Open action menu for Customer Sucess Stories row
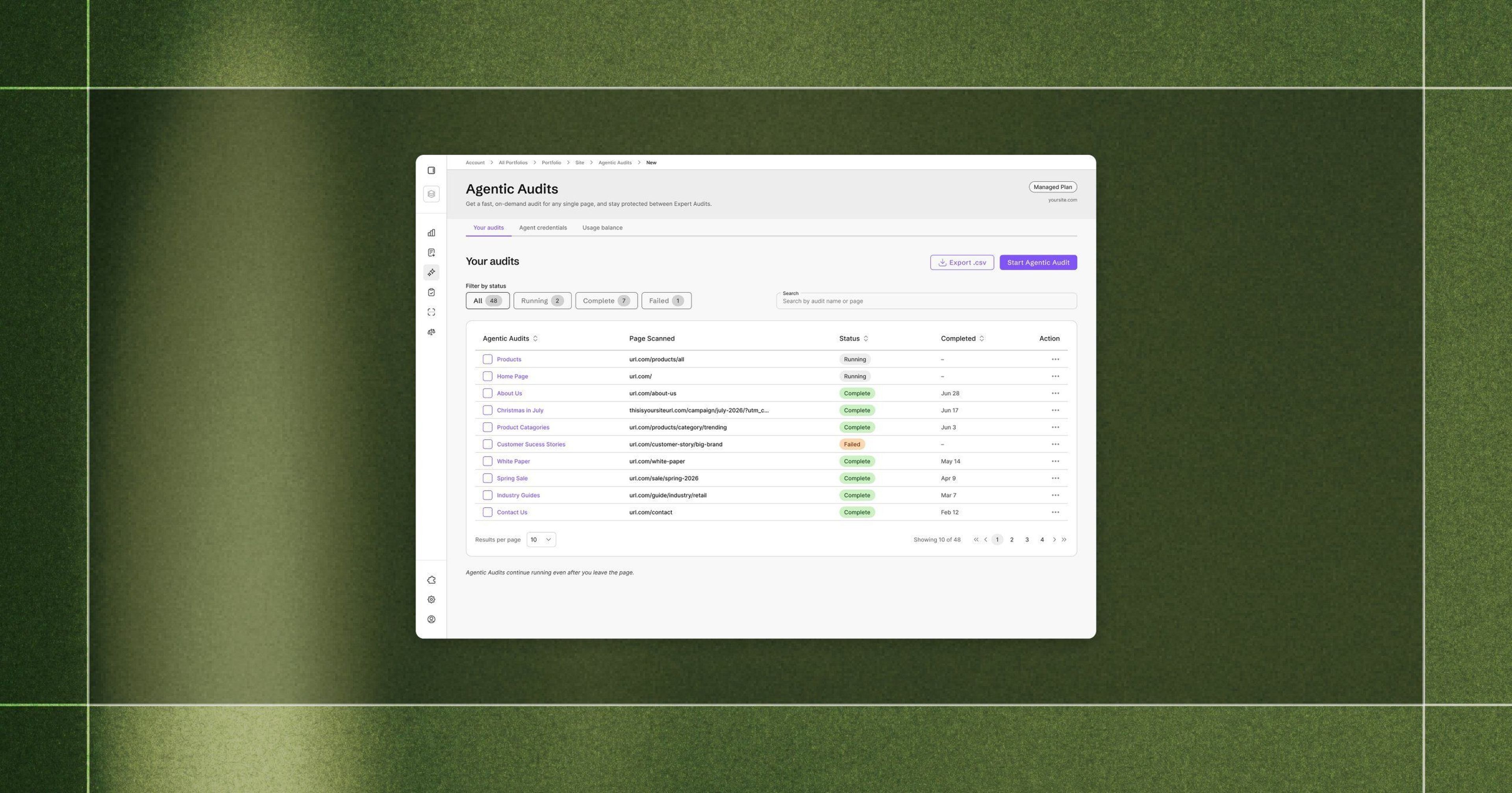Screen dimensions: 1512x793 pos(1055,444)
